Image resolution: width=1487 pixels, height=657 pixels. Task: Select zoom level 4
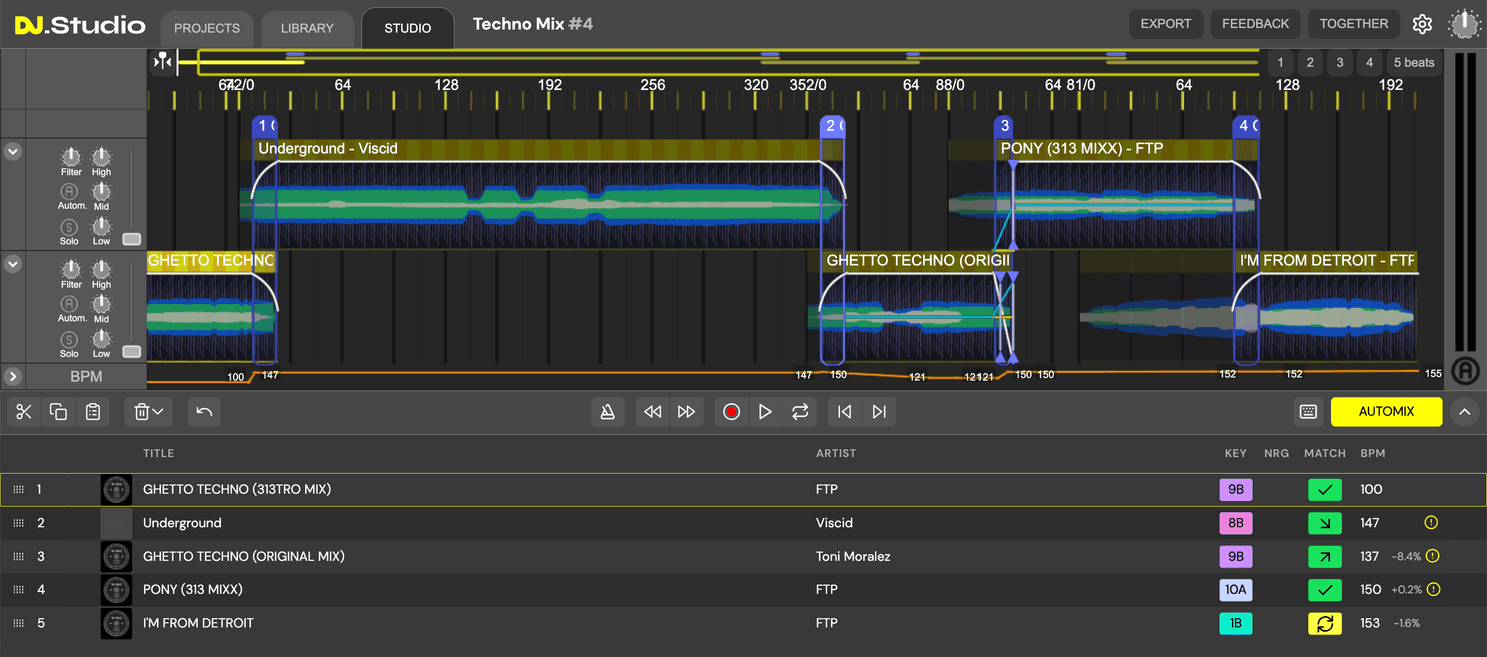pyautogui.click(x=1369, y=62)
